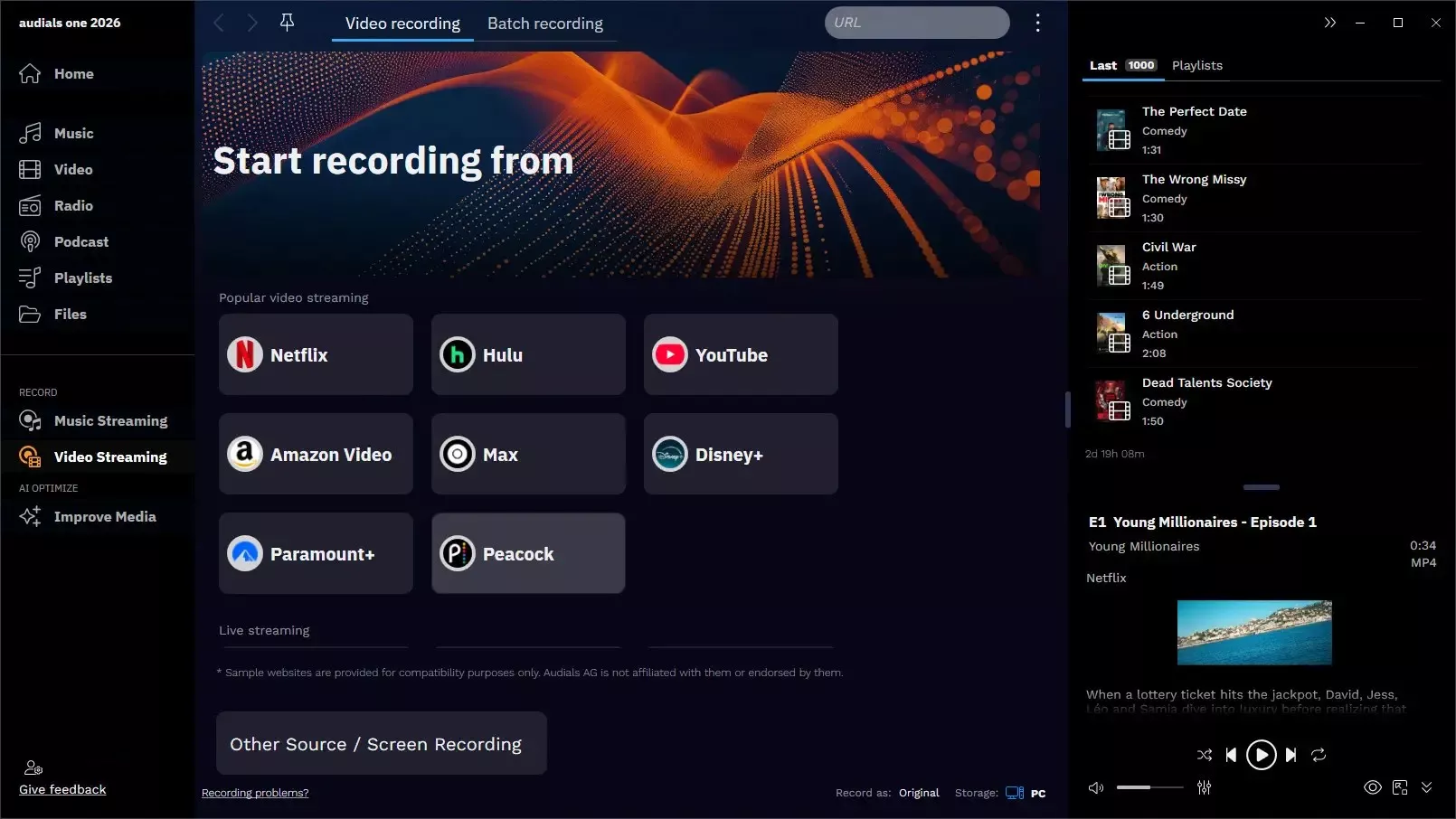Switch to the Batch recording tab
Screen dimensions: 1456x819
[544, 24]
